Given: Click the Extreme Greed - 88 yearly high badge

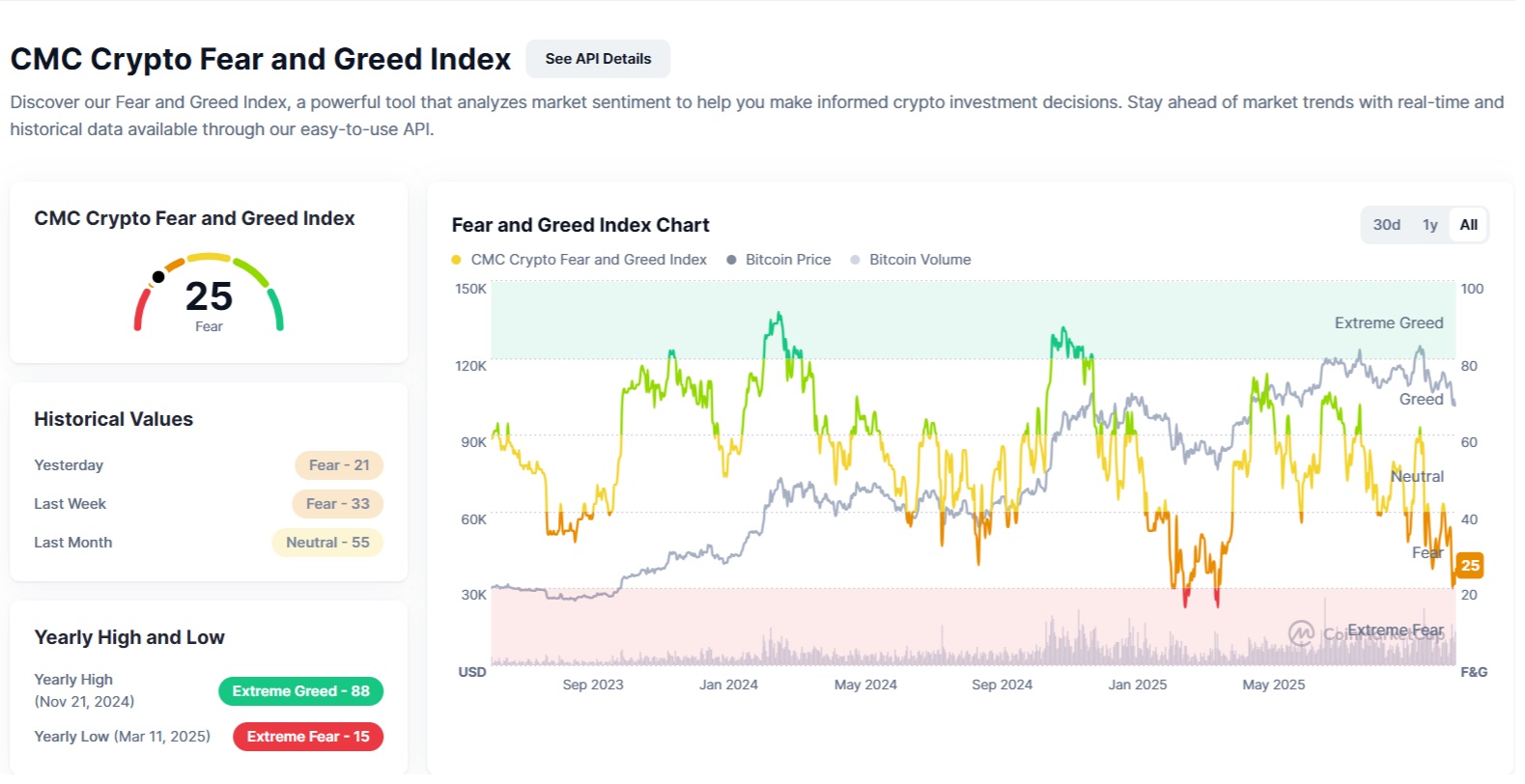Looking at the screenshot, I should [x=300, y=691].
